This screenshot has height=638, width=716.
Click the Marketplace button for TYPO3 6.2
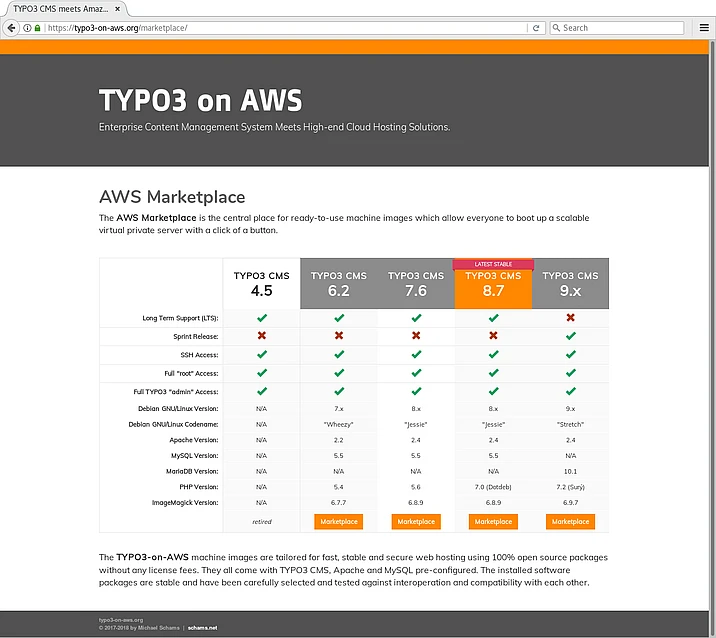[338, 521]
